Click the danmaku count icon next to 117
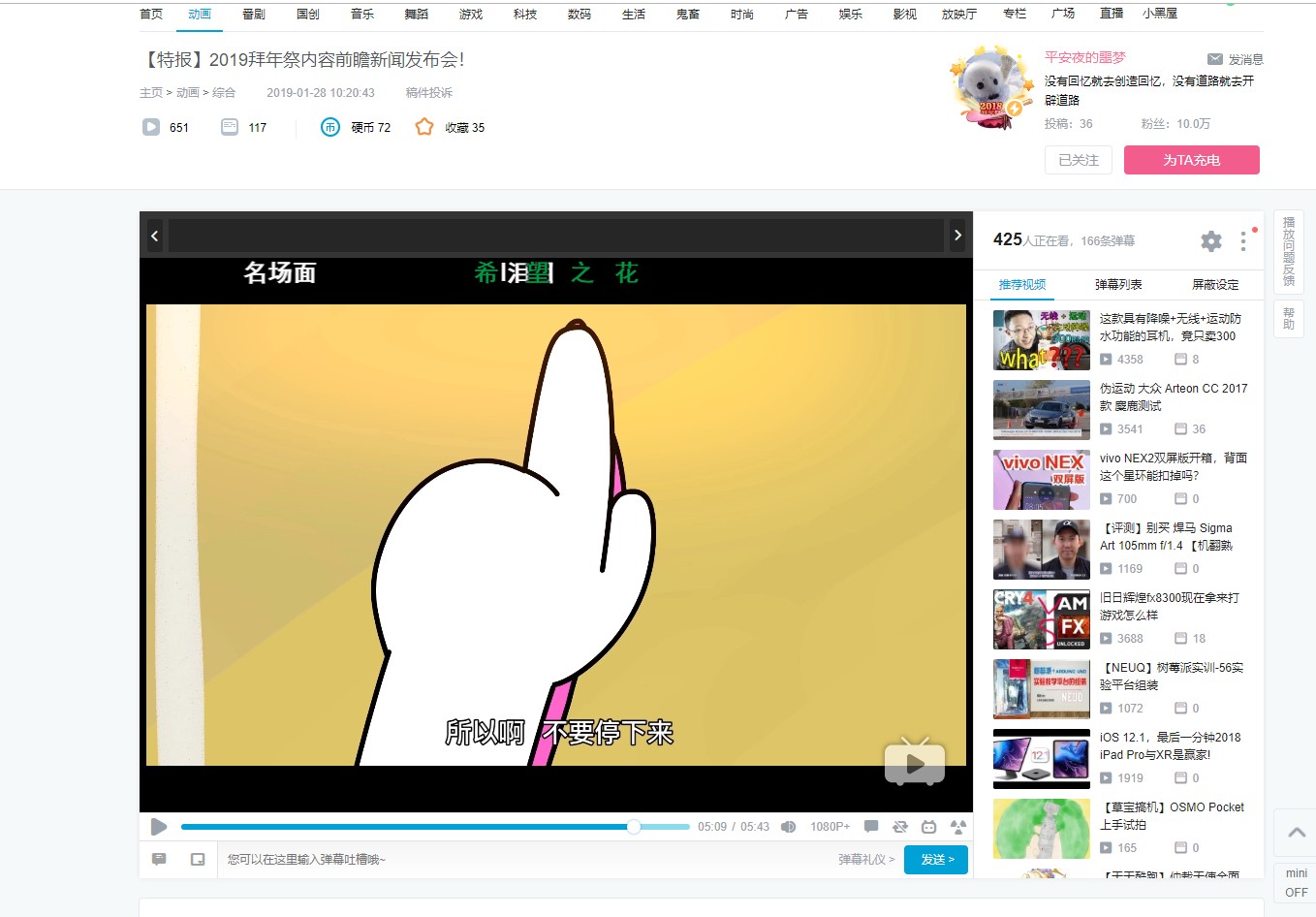This screenshot has height=917, width=1316. point(230,127)
